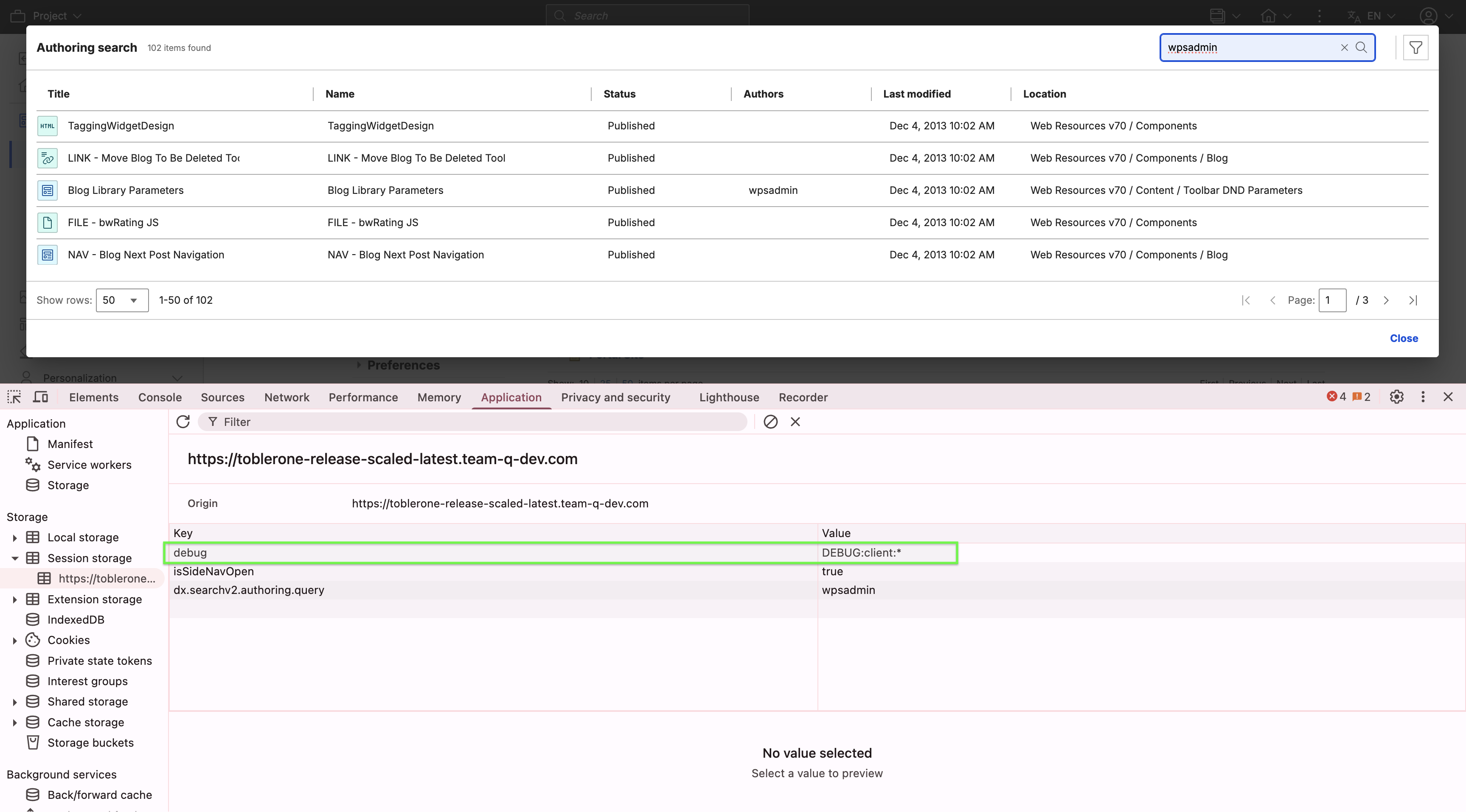Select the inspect element picker icon
Image resolution: width=1466 pixels, height=812 pixels.
14,397
